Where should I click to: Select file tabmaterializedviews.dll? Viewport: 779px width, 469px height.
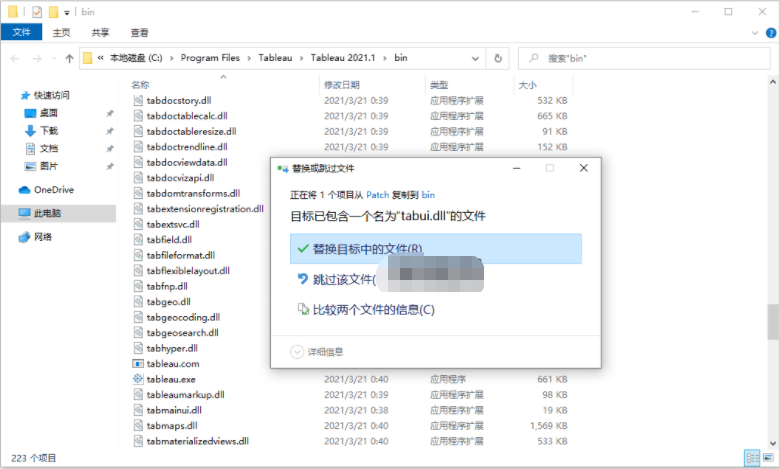tap(198, 441)
